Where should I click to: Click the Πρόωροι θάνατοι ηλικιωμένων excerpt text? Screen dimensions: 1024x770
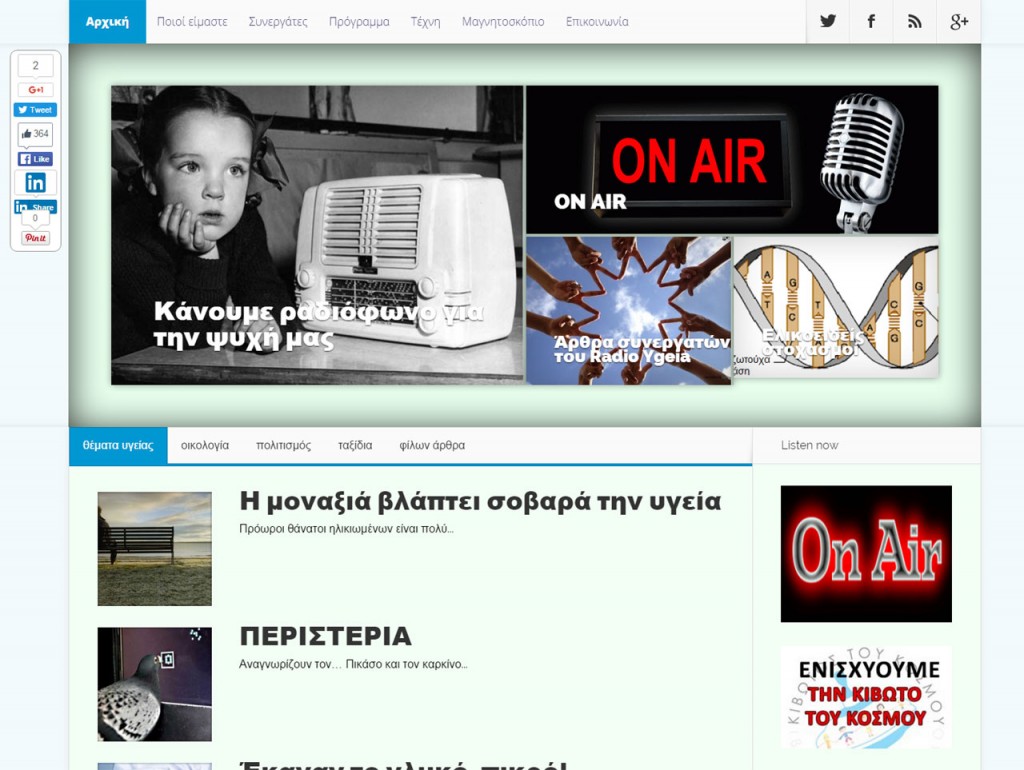pyautogui.click(x=346, y=529)
